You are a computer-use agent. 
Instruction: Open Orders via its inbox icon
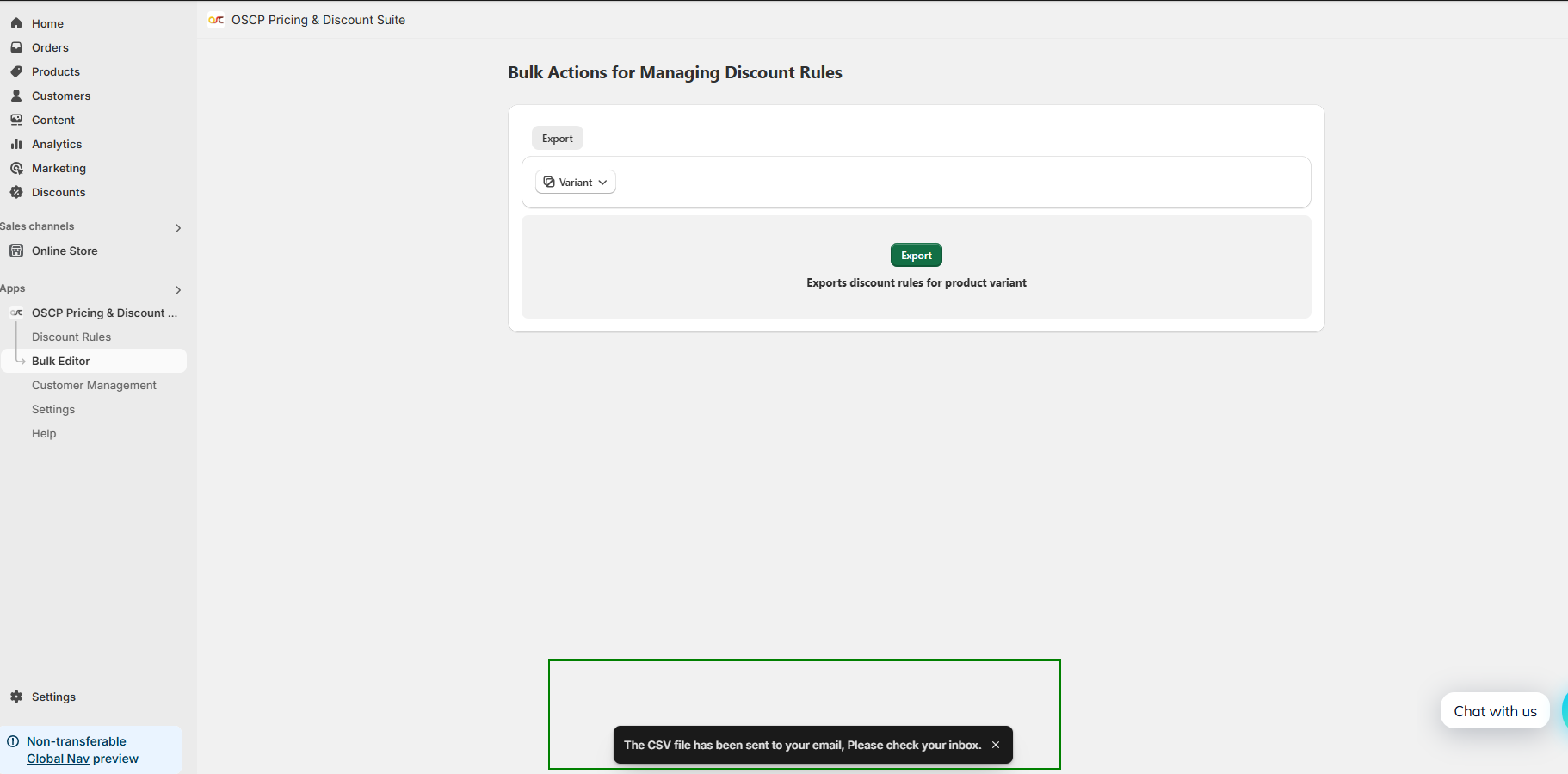point(16,47)
